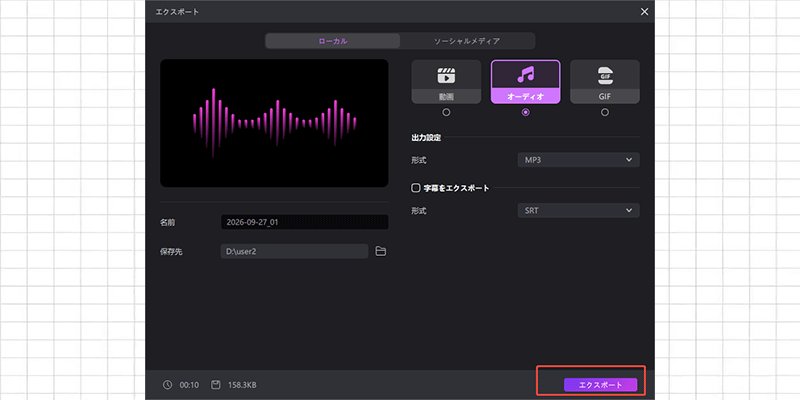Open the SRT subtitle format dropdown
The width and height of the screenshot is (800, 400).
pos(578,210)
